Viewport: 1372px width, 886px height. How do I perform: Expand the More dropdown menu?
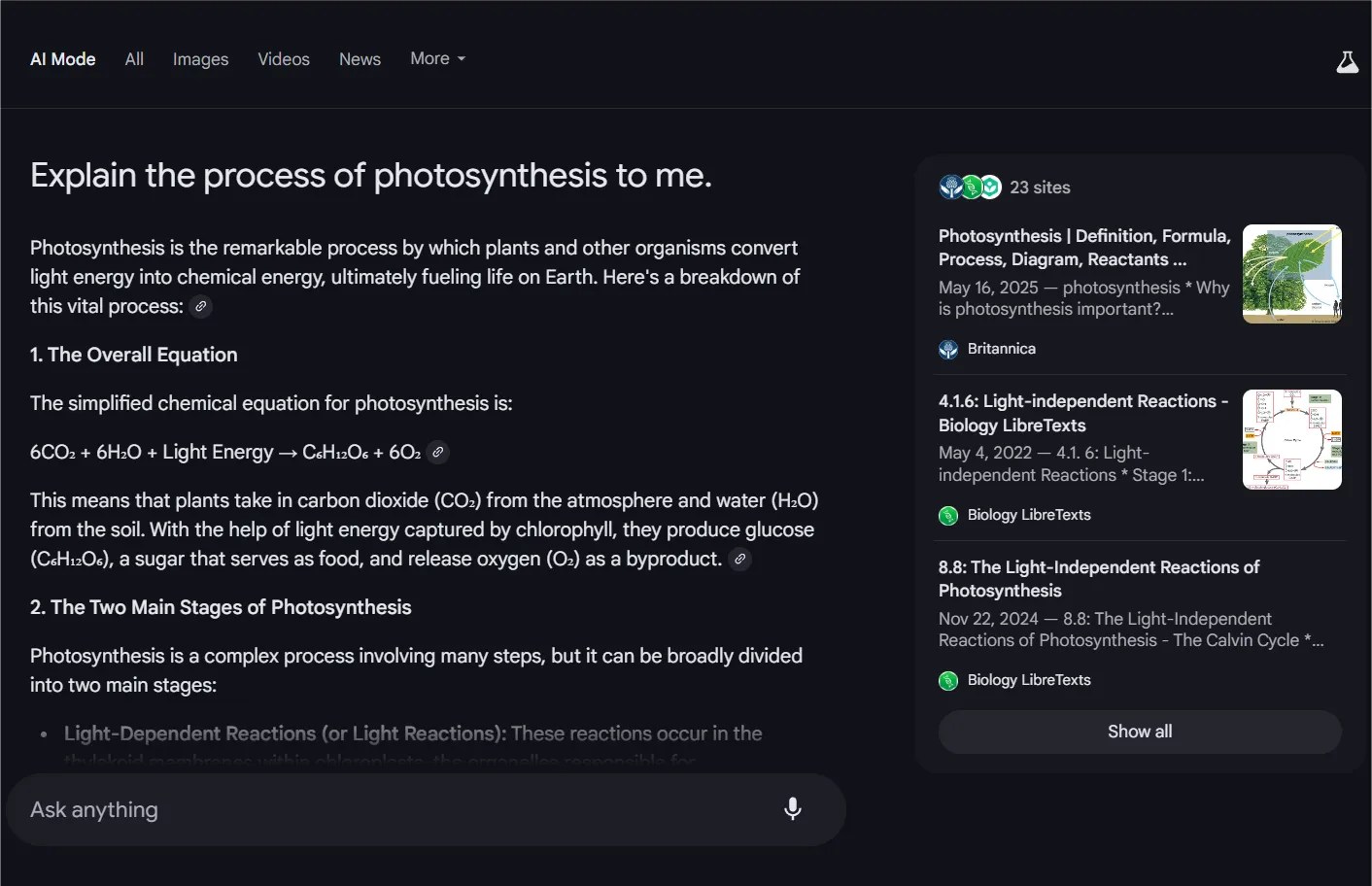click(x=437, y=59)
